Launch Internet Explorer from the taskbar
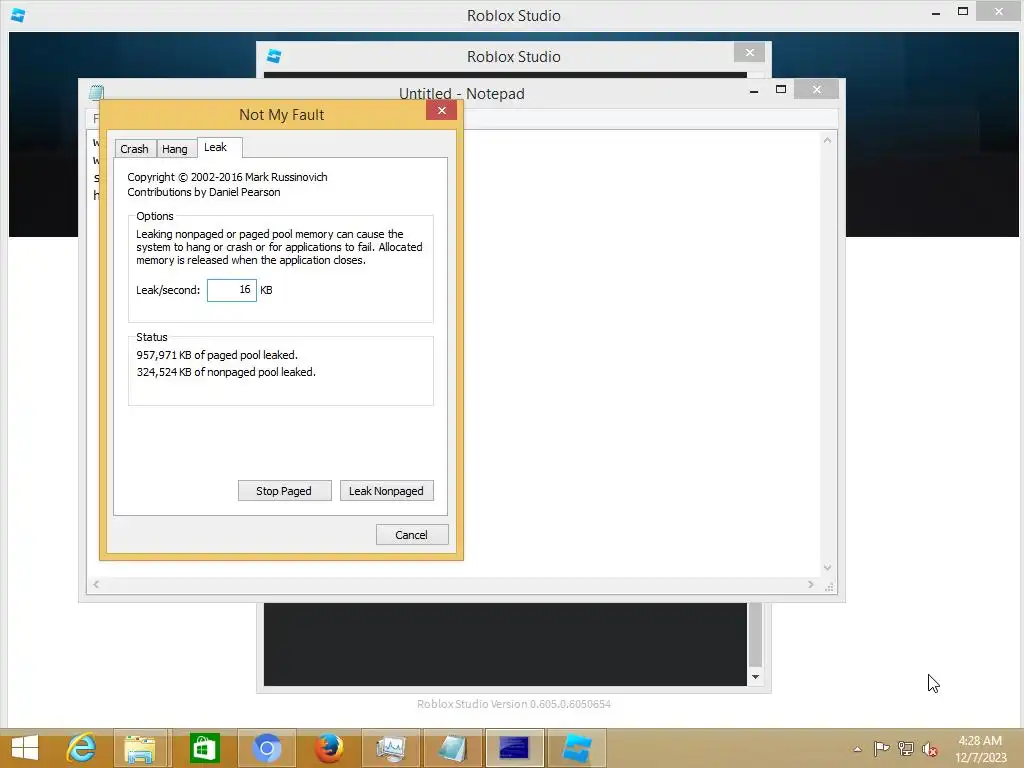The height and width of the screenshot is (768, 1024). pos(81,748)
